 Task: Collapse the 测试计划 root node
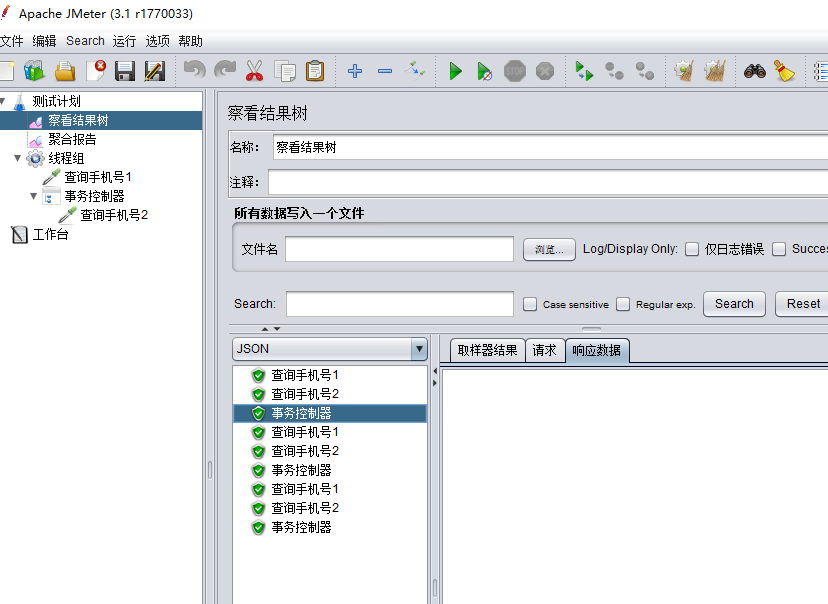point(3,101)
